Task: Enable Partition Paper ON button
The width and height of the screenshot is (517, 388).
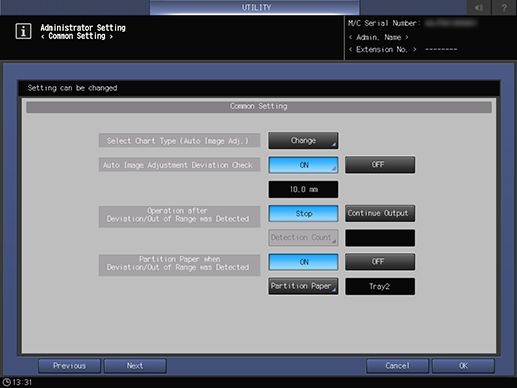Action: 303,262
